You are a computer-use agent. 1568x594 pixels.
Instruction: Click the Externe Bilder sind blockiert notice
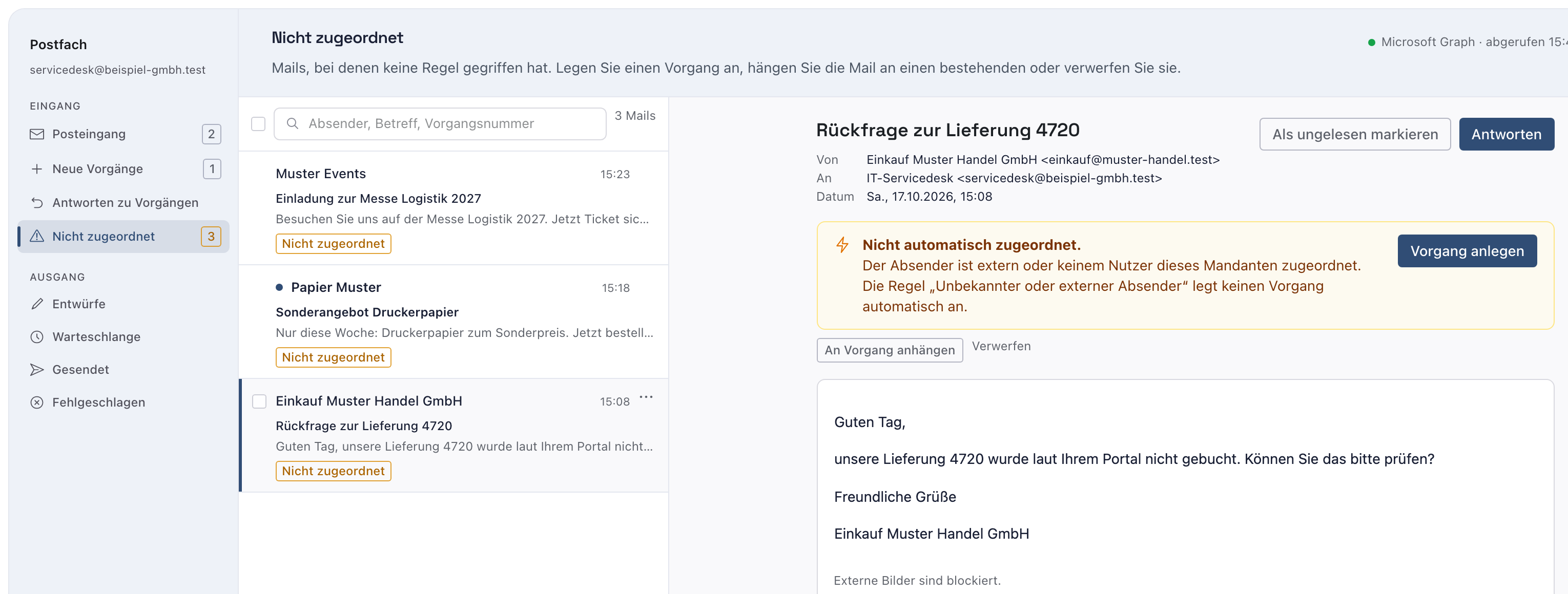pyautogui.click(x=917, y=580)
